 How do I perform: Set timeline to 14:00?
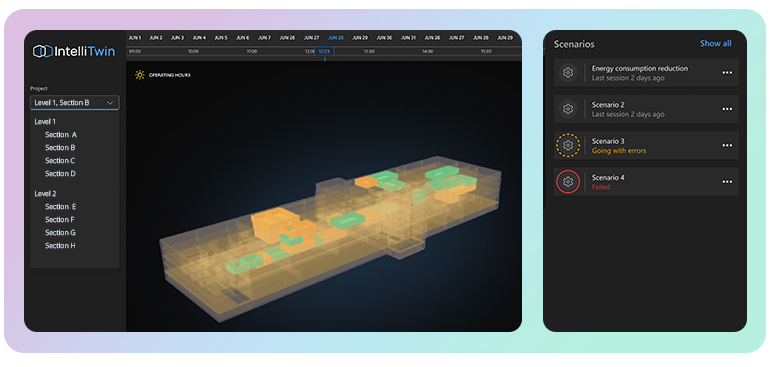pyautogui.click(x=427, y=51)
